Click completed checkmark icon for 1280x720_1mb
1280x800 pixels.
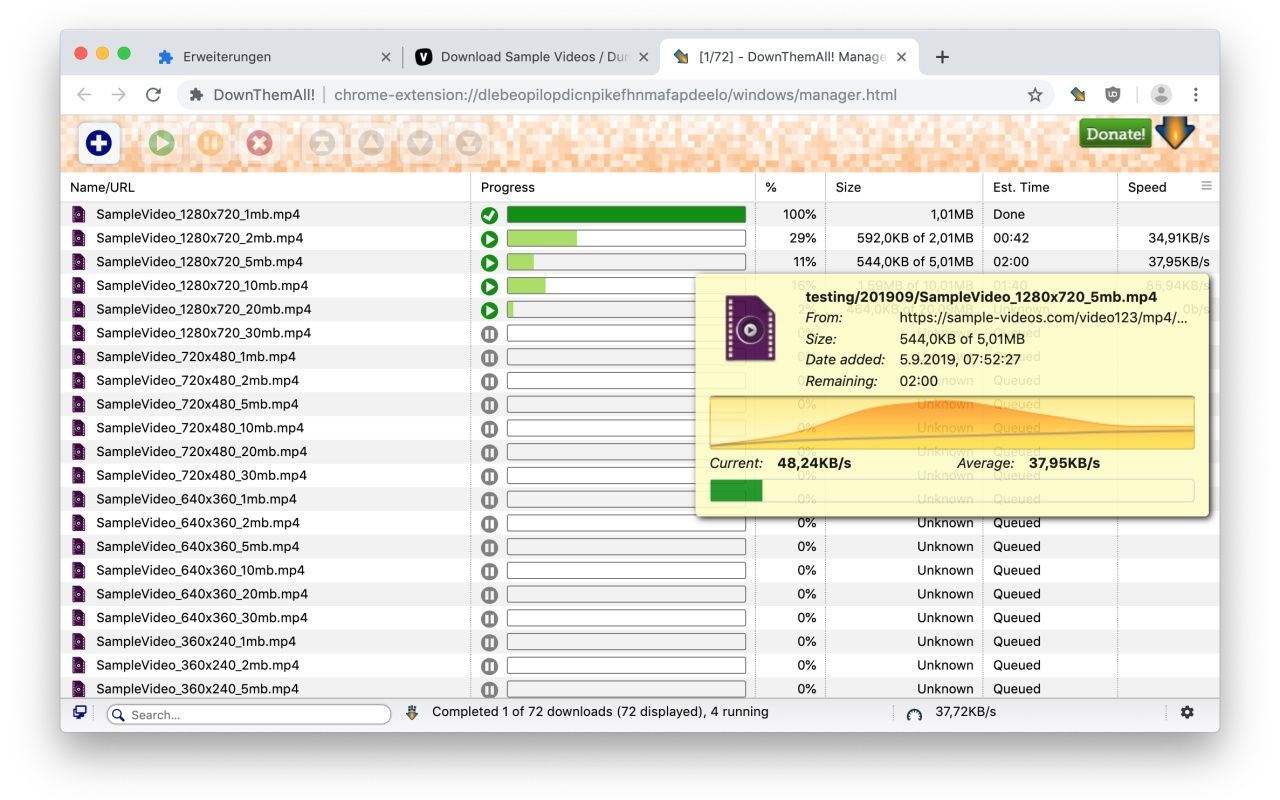489,215
